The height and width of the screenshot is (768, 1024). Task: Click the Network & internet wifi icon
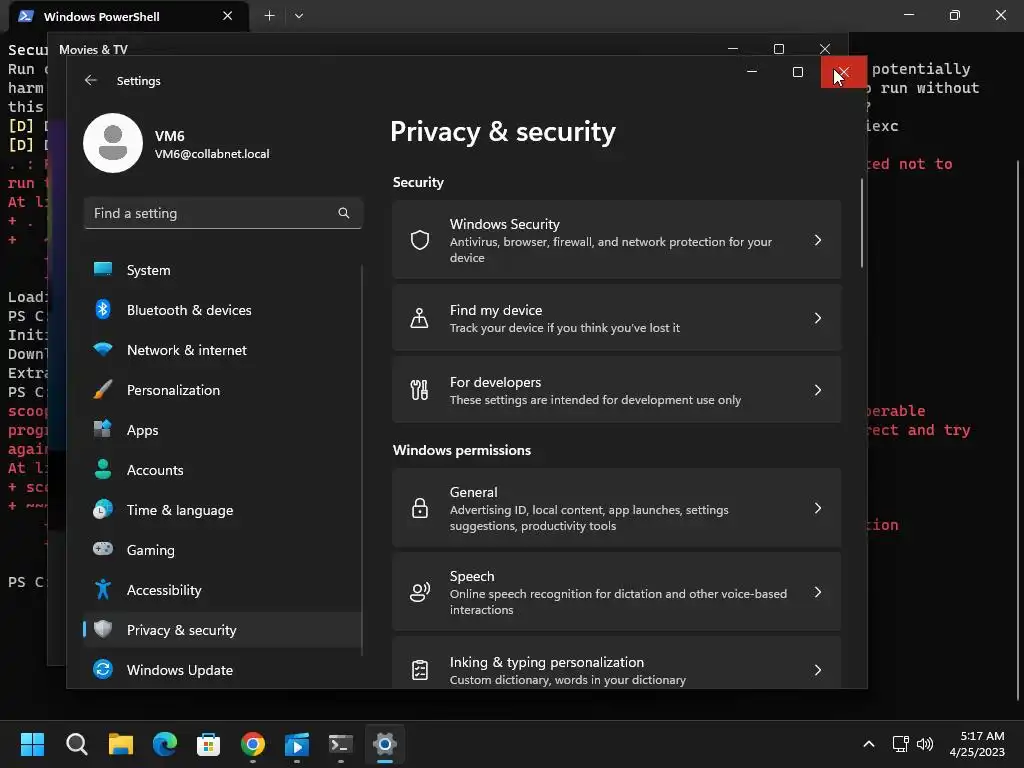[x=103, y=349]
